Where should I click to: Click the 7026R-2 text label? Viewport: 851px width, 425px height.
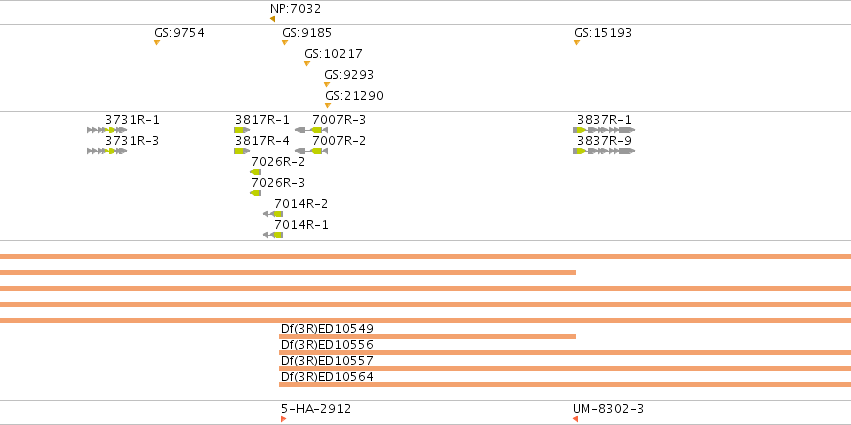coord(278,162)
